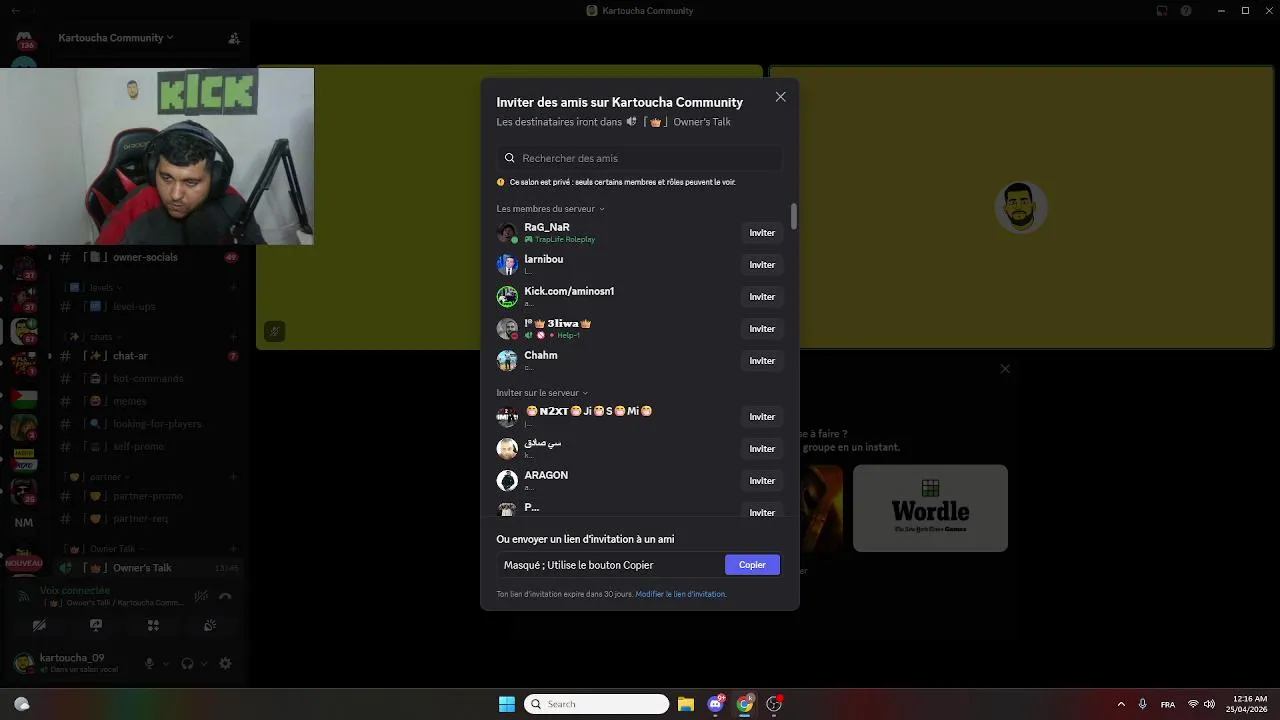Image resolution: width=1280 pixels, height=720 pixels.
Task: Open the Wordle activity card
Action: (x=930, y=508)
